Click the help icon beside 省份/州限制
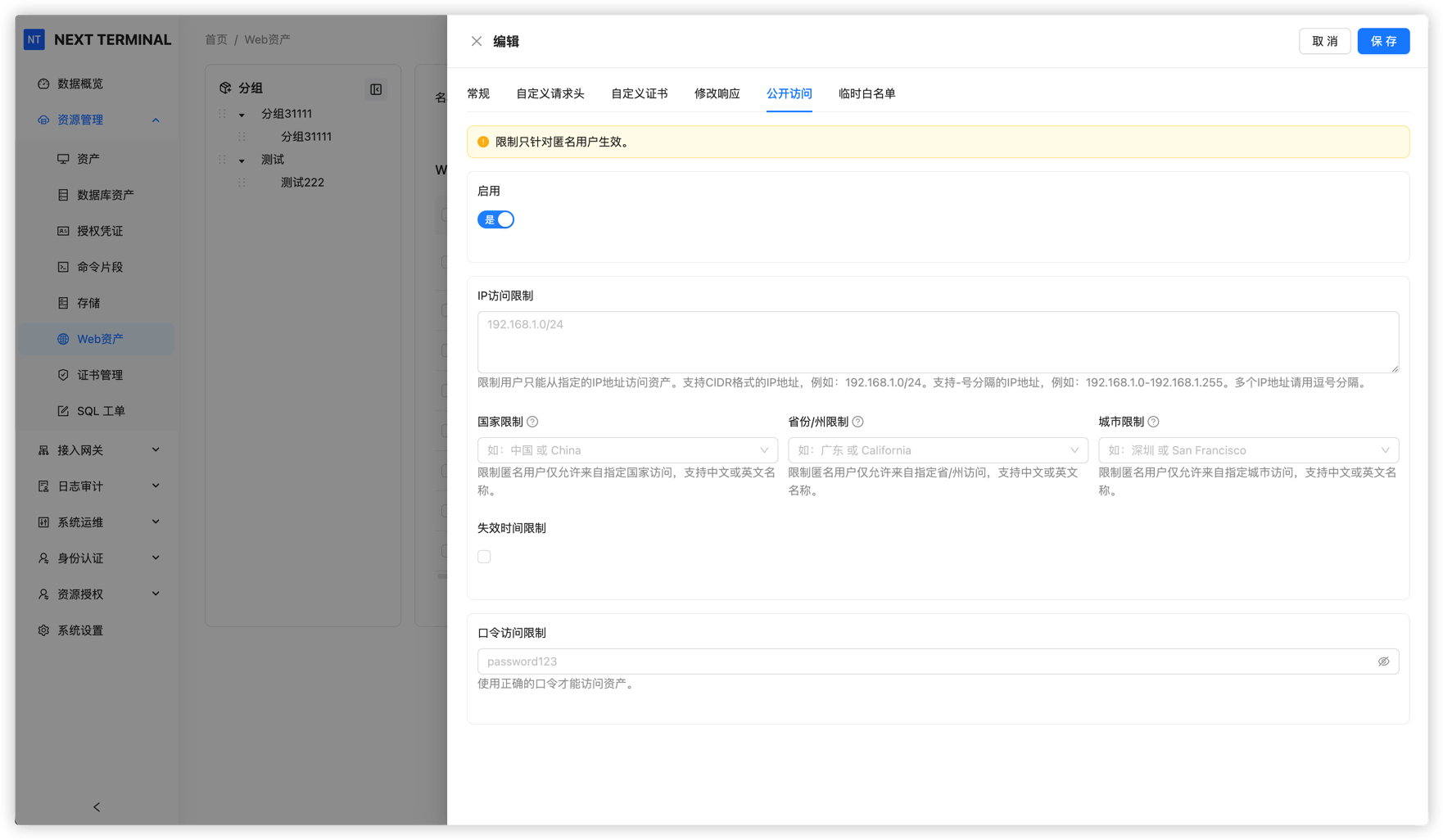 tap(857, 422)
